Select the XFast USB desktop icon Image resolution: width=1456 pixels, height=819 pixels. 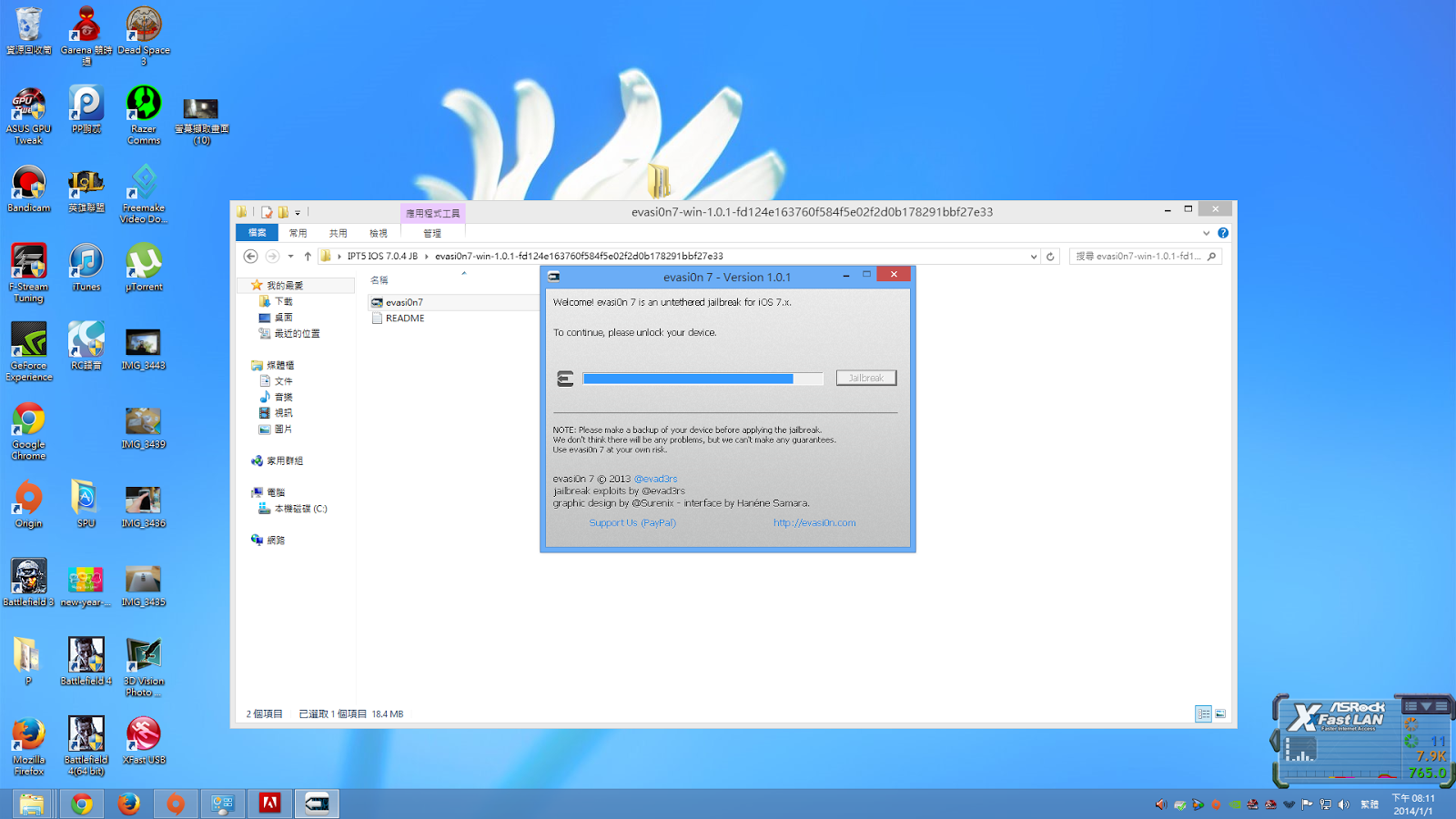144,741
